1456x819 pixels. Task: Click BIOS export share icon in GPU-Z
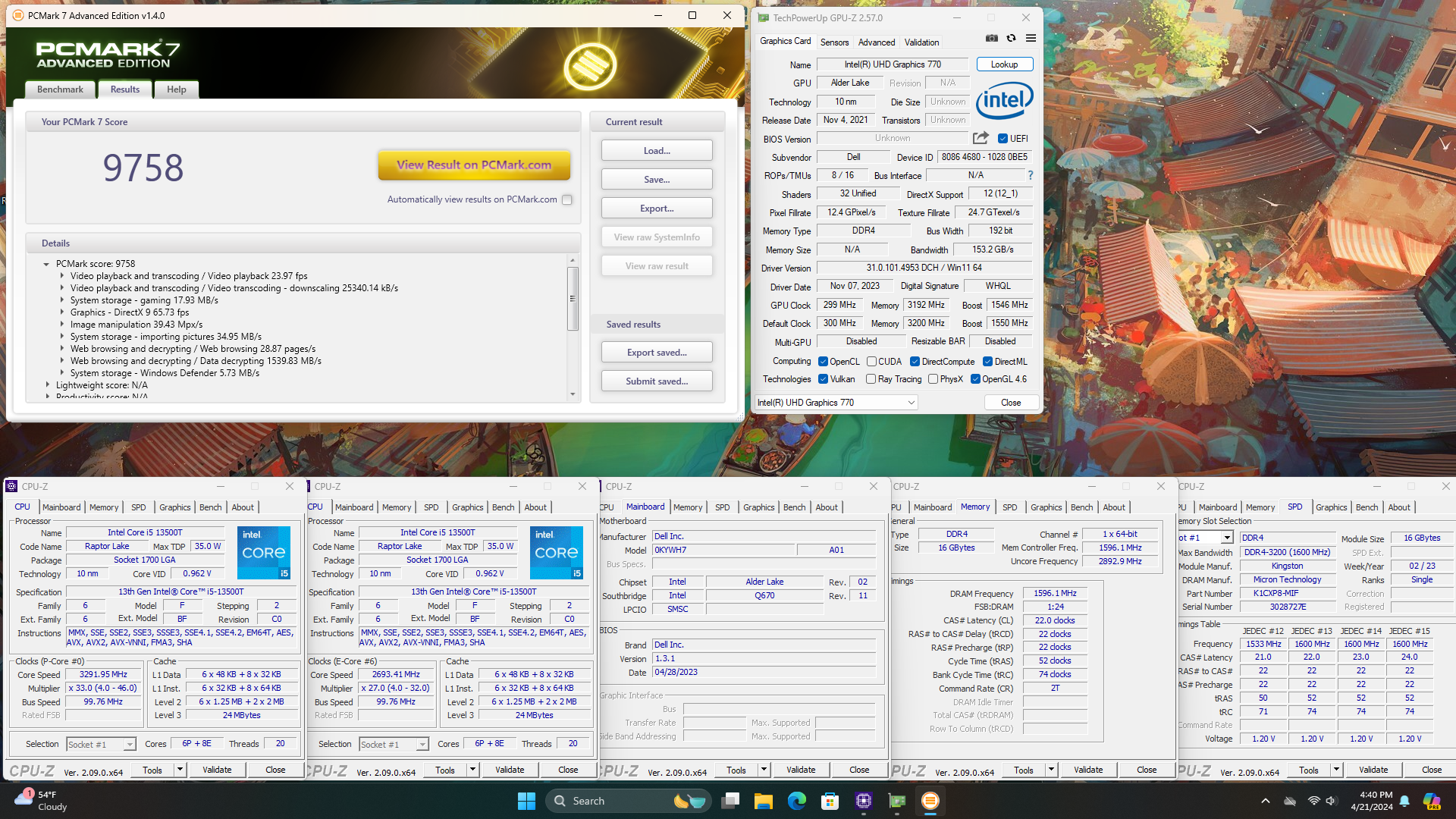tap(981, 138)
